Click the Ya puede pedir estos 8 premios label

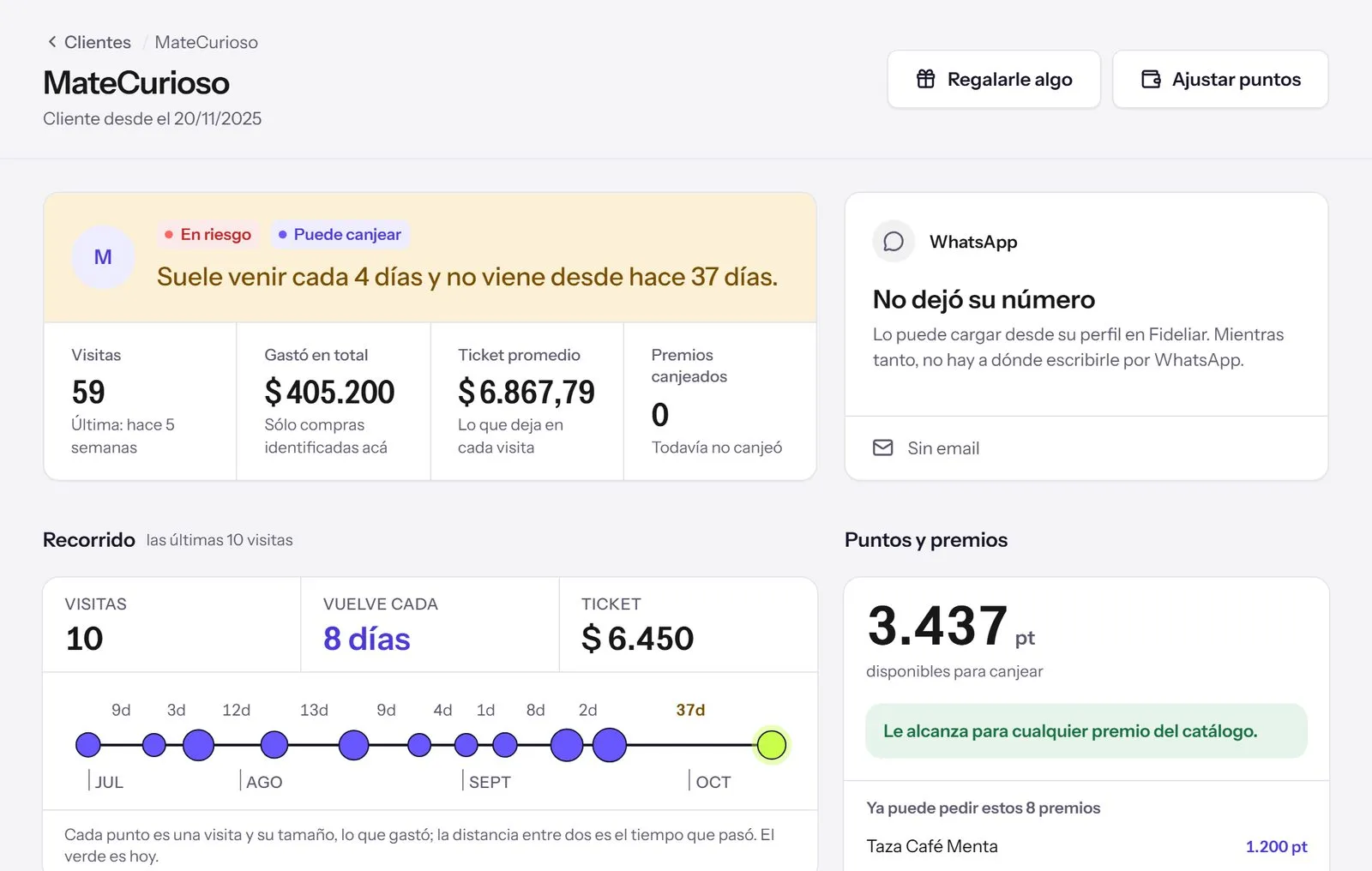point(984,808)
